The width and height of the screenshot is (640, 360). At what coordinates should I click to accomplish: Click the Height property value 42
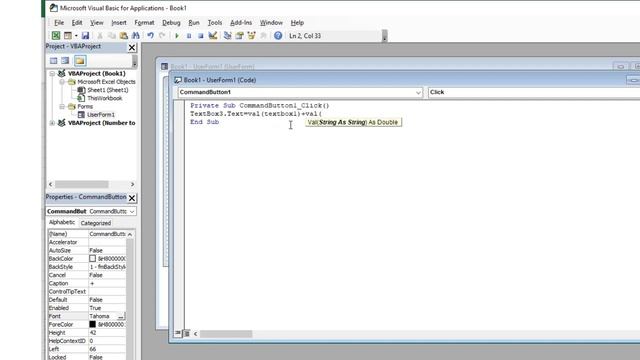(x=107, y=333)
